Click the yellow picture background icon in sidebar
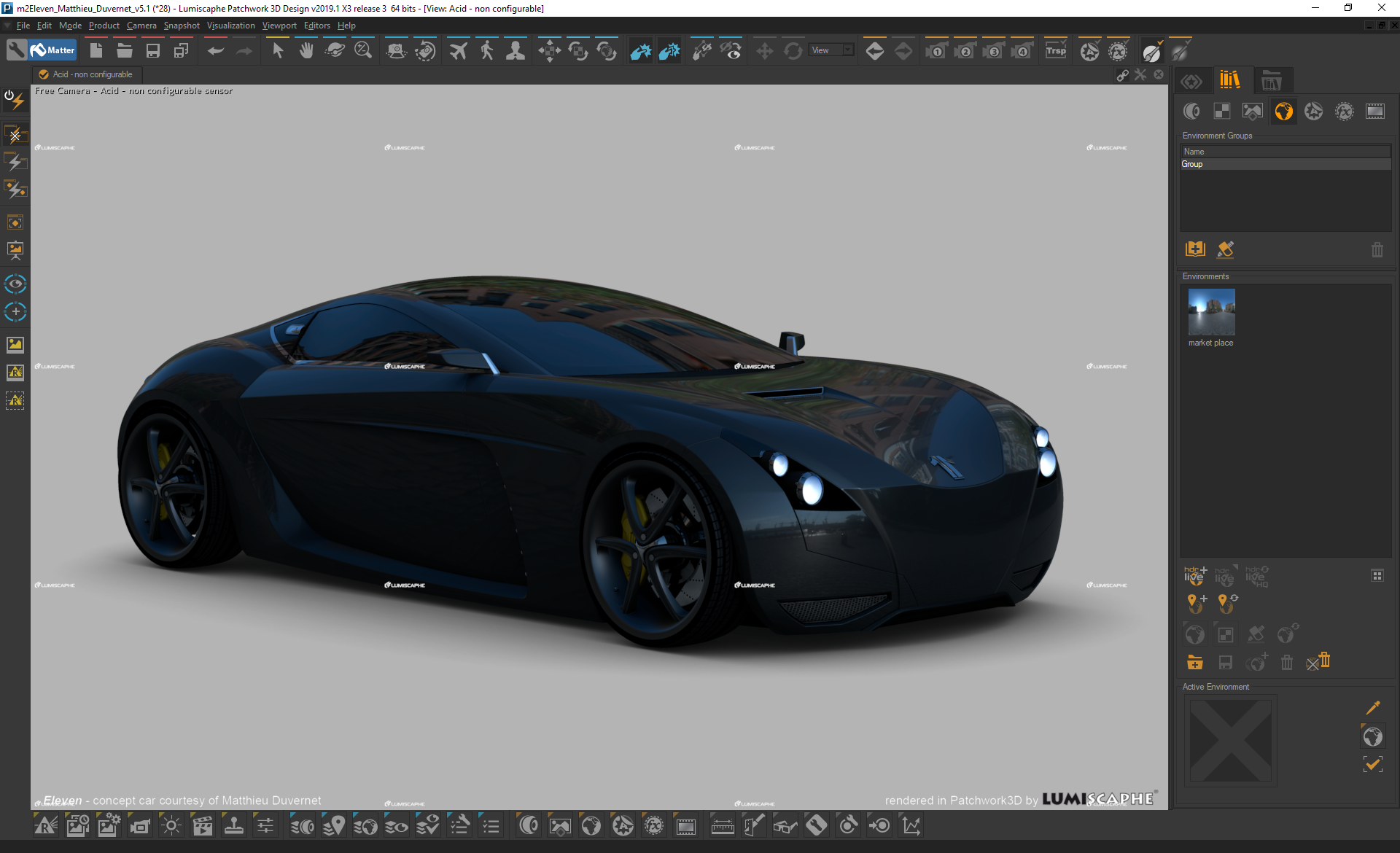1400x853 pixels. click(x=15, y=344)
